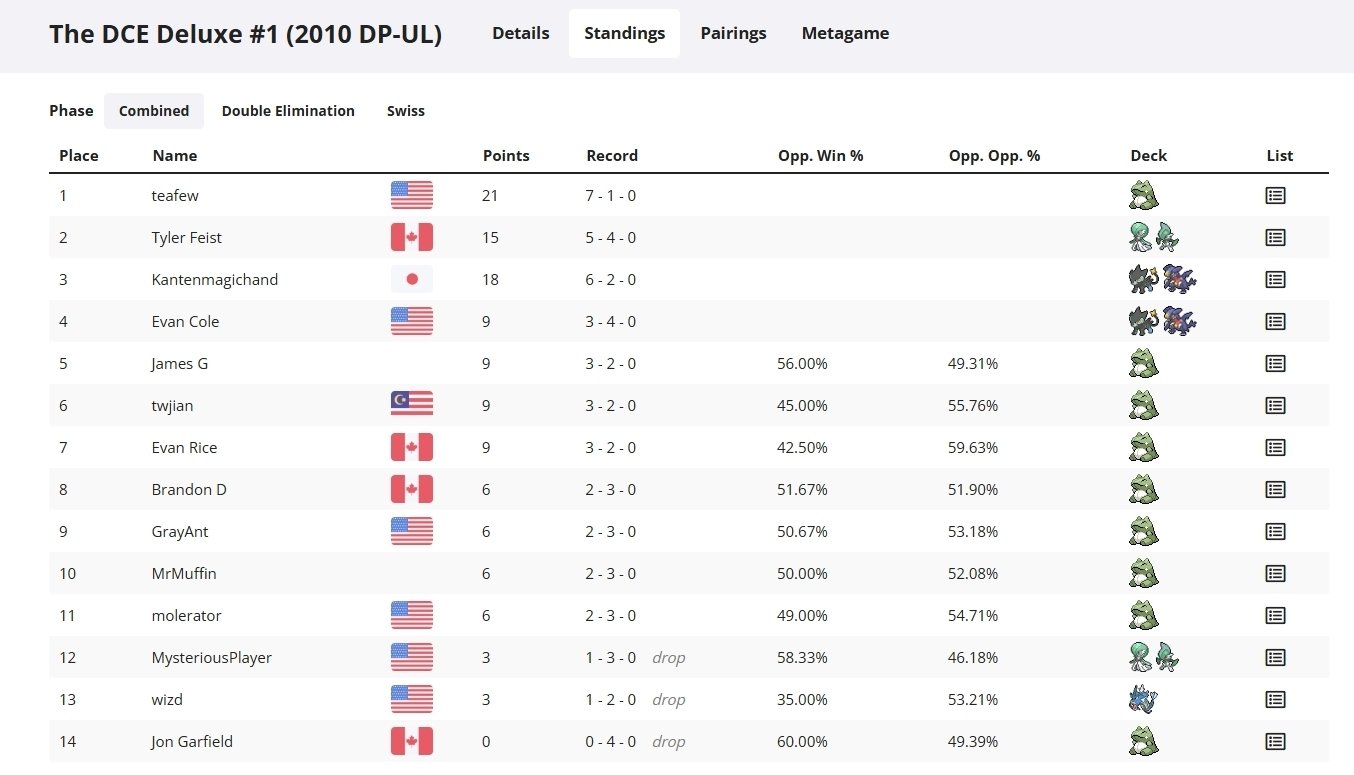
Task: Click the deck sprite in wizd's row
Action: coord(1142,700)
